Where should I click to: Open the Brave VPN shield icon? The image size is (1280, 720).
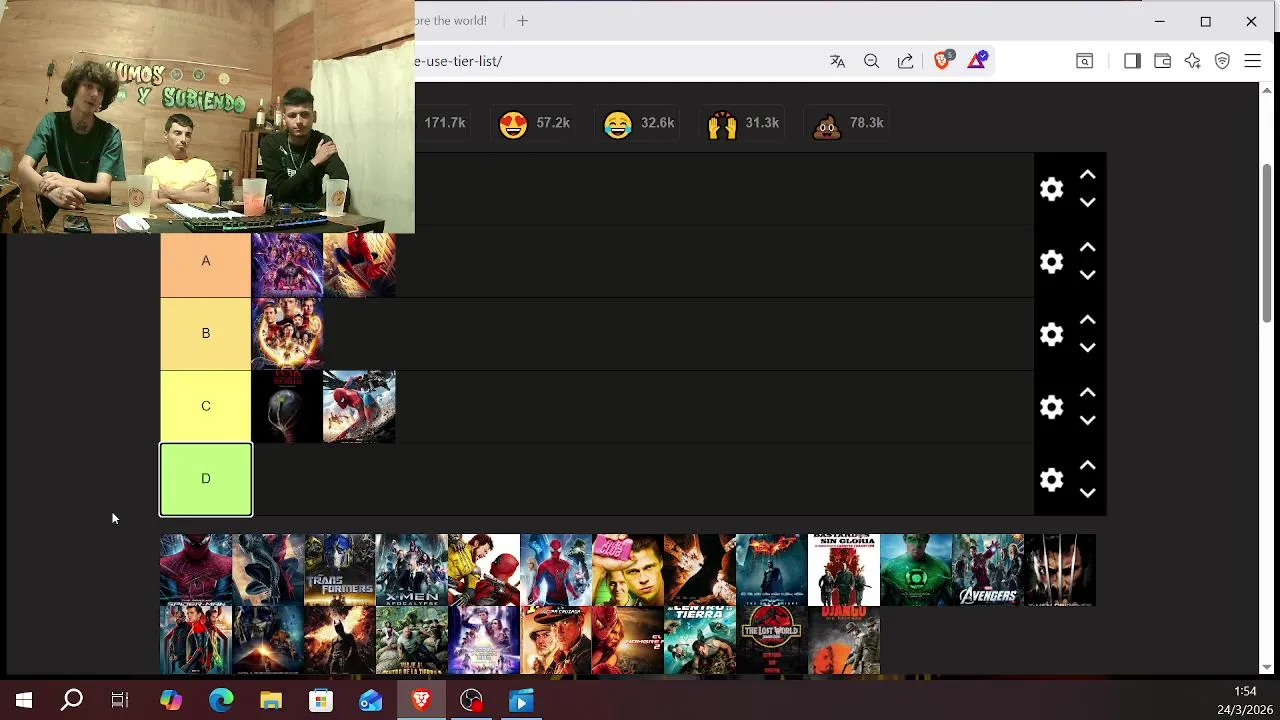(x=1222, y=61)
